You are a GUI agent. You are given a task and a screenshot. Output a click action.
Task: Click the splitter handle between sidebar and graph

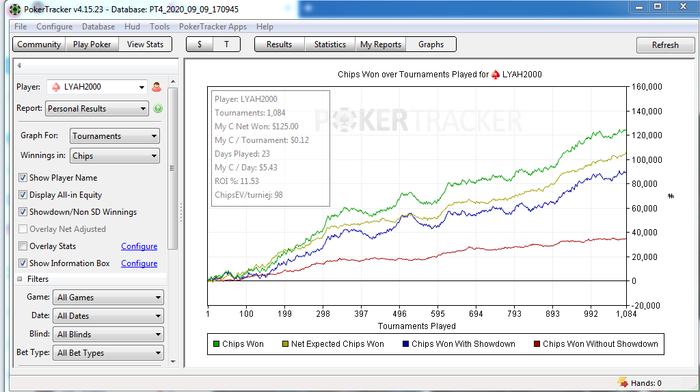[181, 213]
